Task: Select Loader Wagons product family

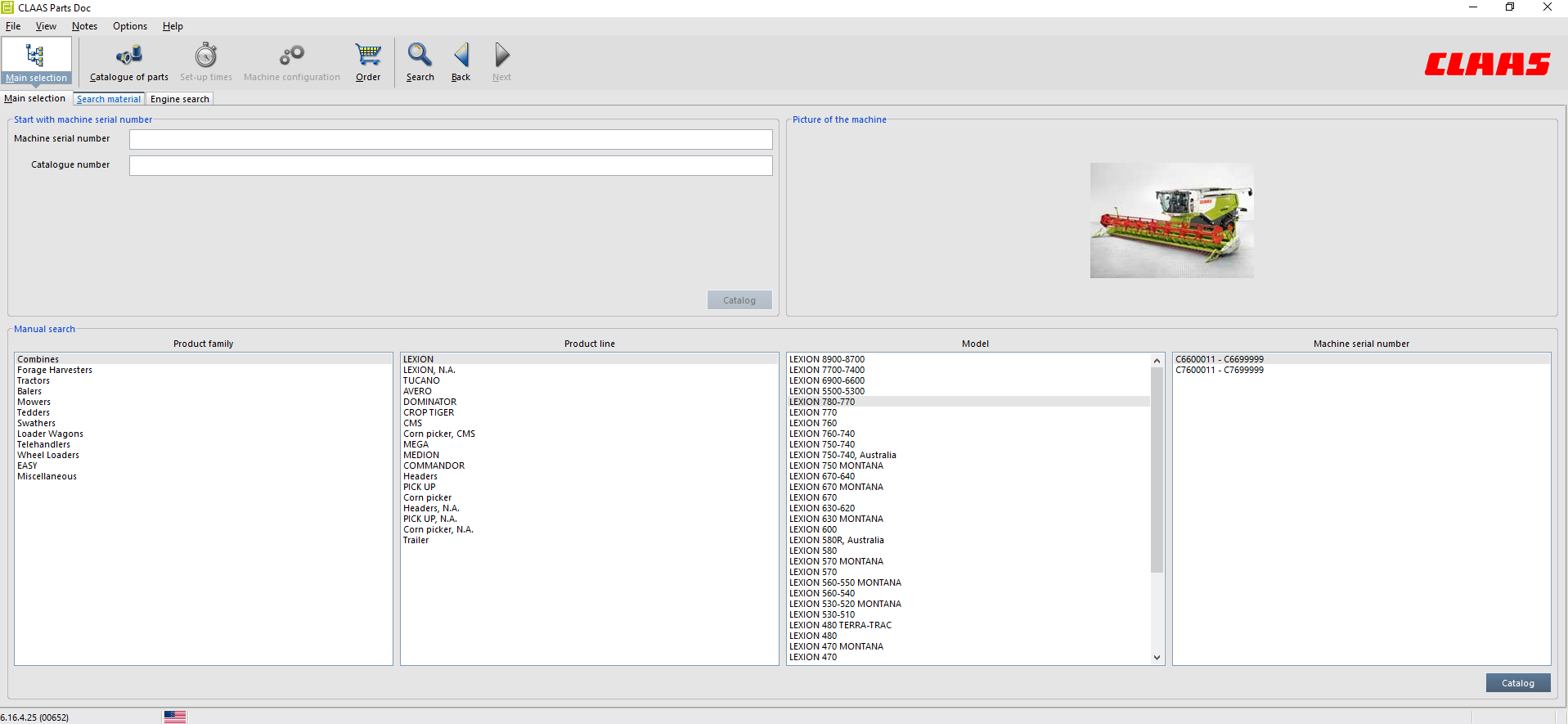Action: 203,434
